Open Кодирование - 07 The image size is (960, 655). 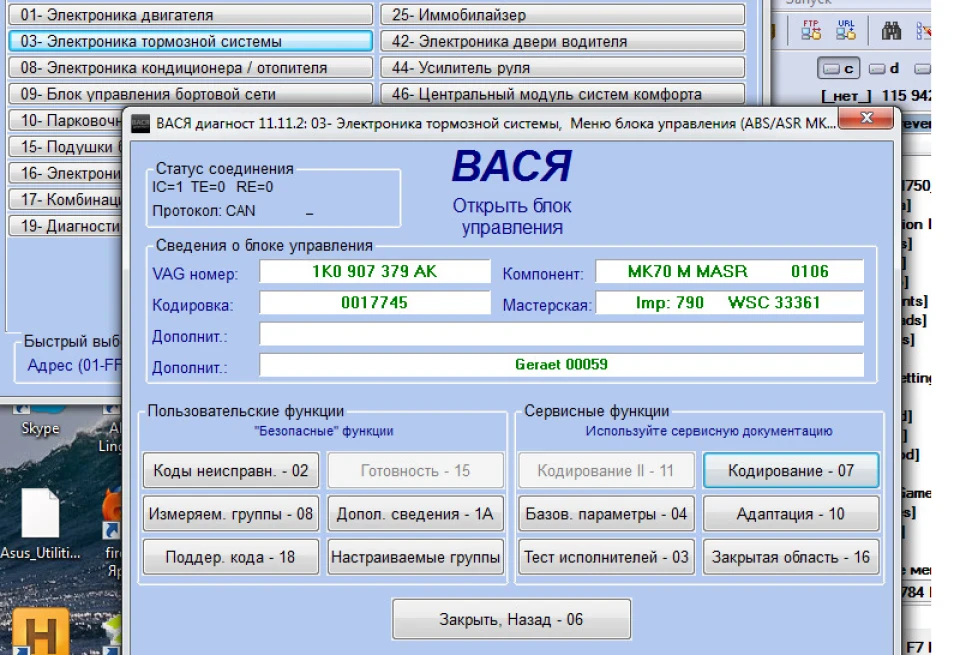[791, 470]
